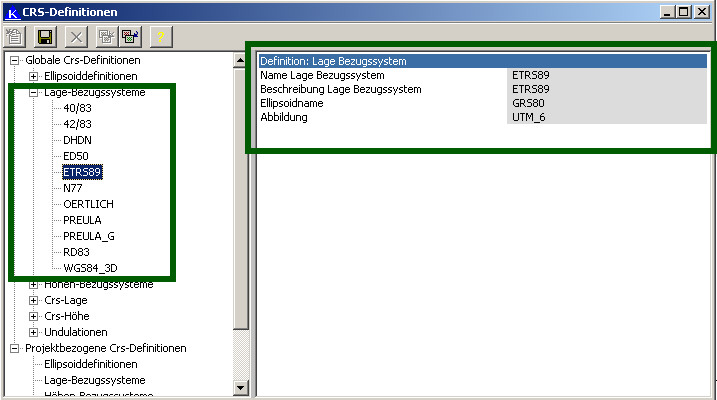
Task: Click the Ellipsoidname label
Action: click(x=292, y=103)
